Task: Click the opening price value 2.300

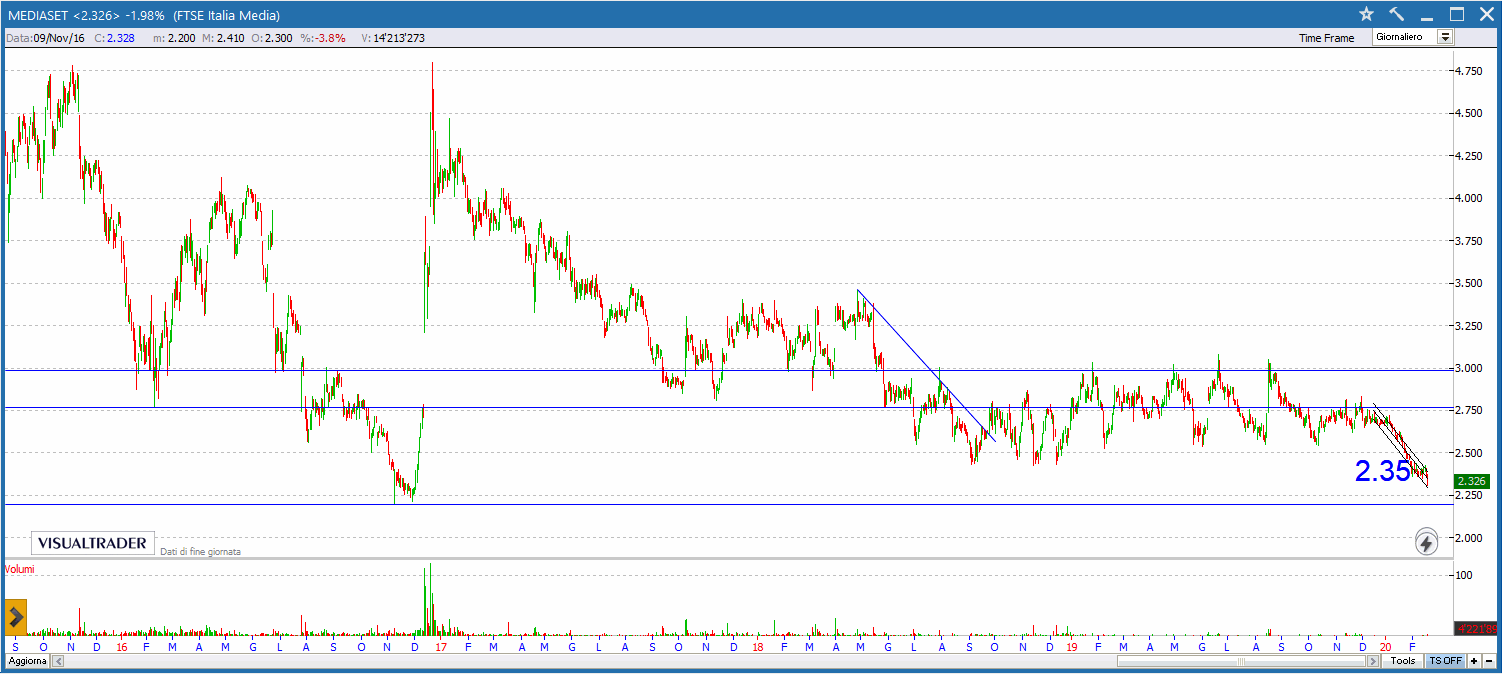Action: [277, 38]
